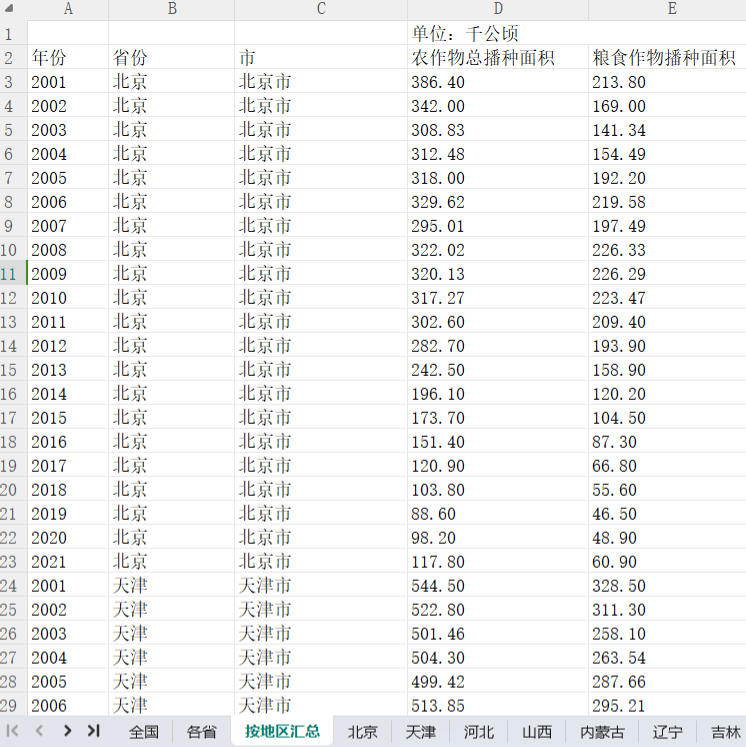Select cell with value 295.21
The height and width of the screenshot is (747, 746).
coord(667,706)
